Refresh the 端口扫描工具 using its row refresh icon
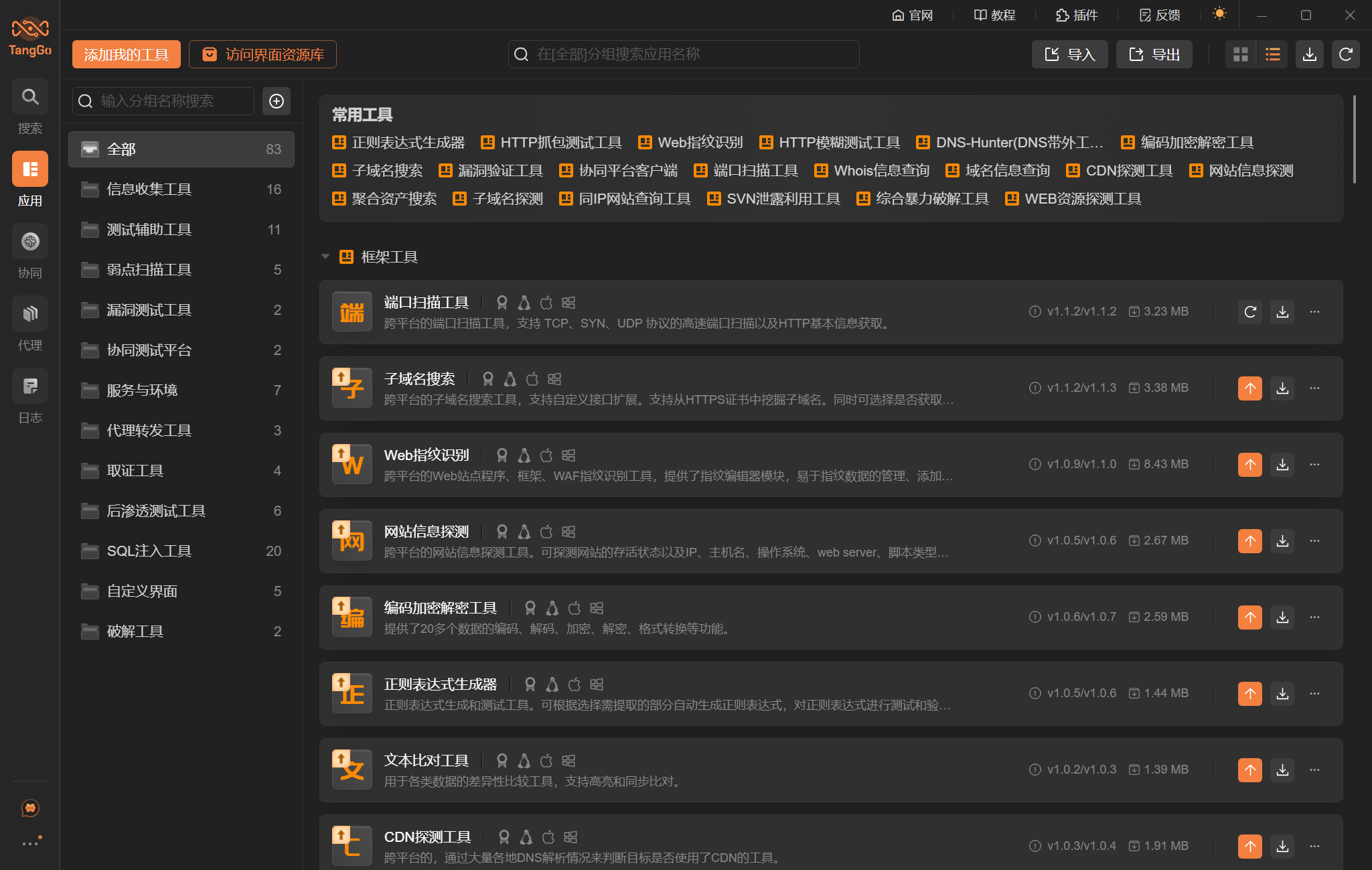1372x870 pixels. (1249, 311)
